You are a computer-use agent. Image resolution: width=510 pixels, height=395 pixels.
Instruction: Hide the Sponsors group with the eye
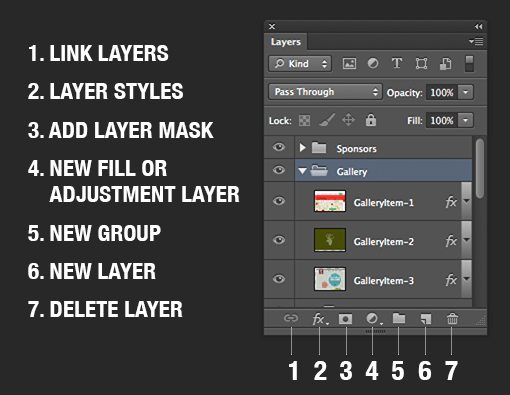(x=279, y=147)
